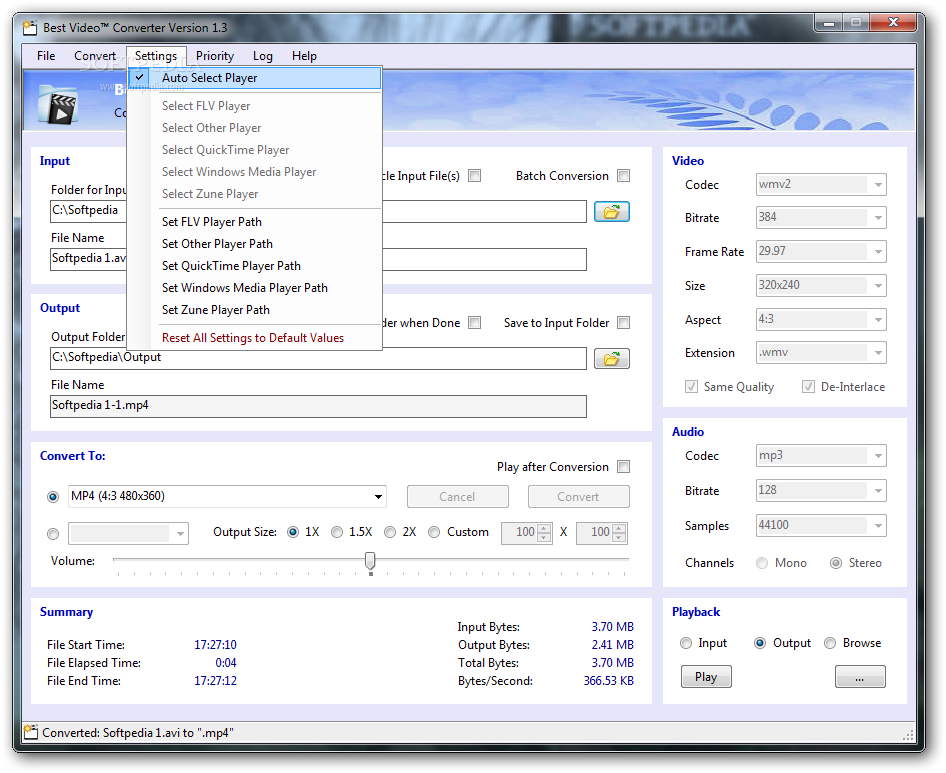Select Mono audio channel

click(x=762, y=563)
